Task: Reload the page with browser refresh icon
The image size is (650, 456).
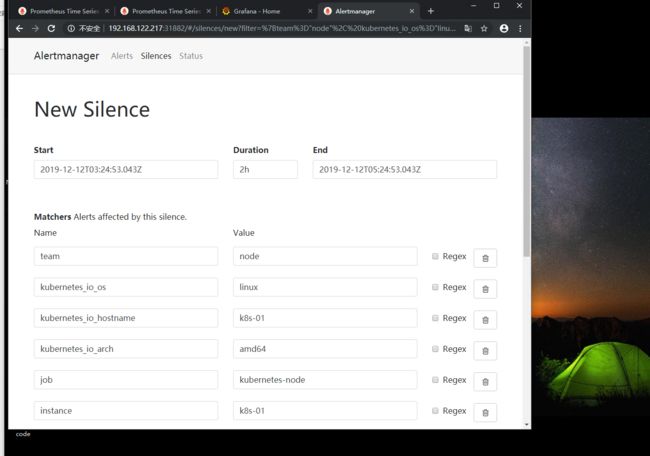Action: pos(52,29)
